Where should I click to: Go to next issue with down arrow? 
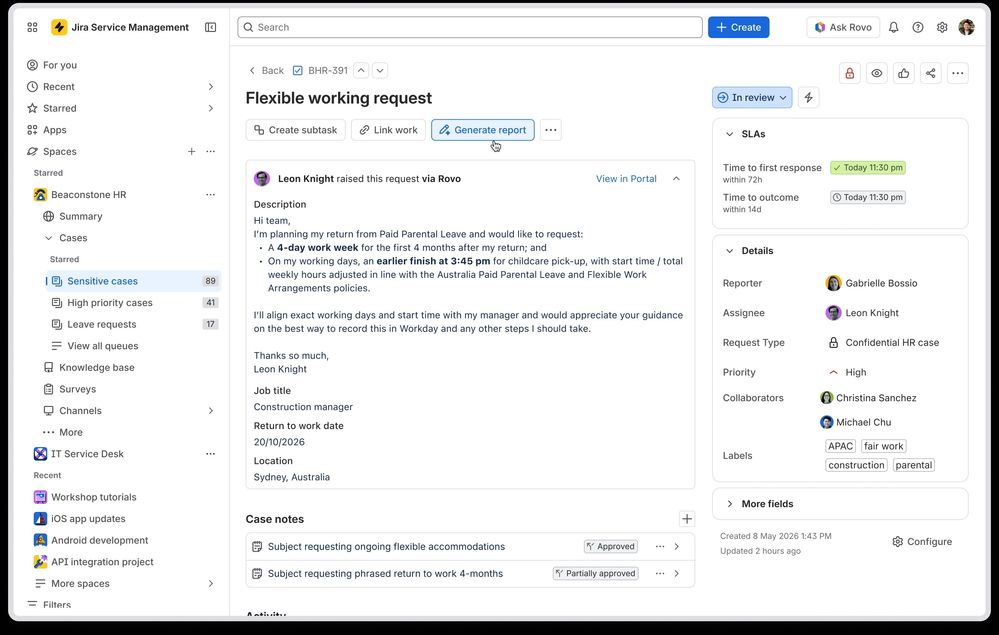point(380,71)
